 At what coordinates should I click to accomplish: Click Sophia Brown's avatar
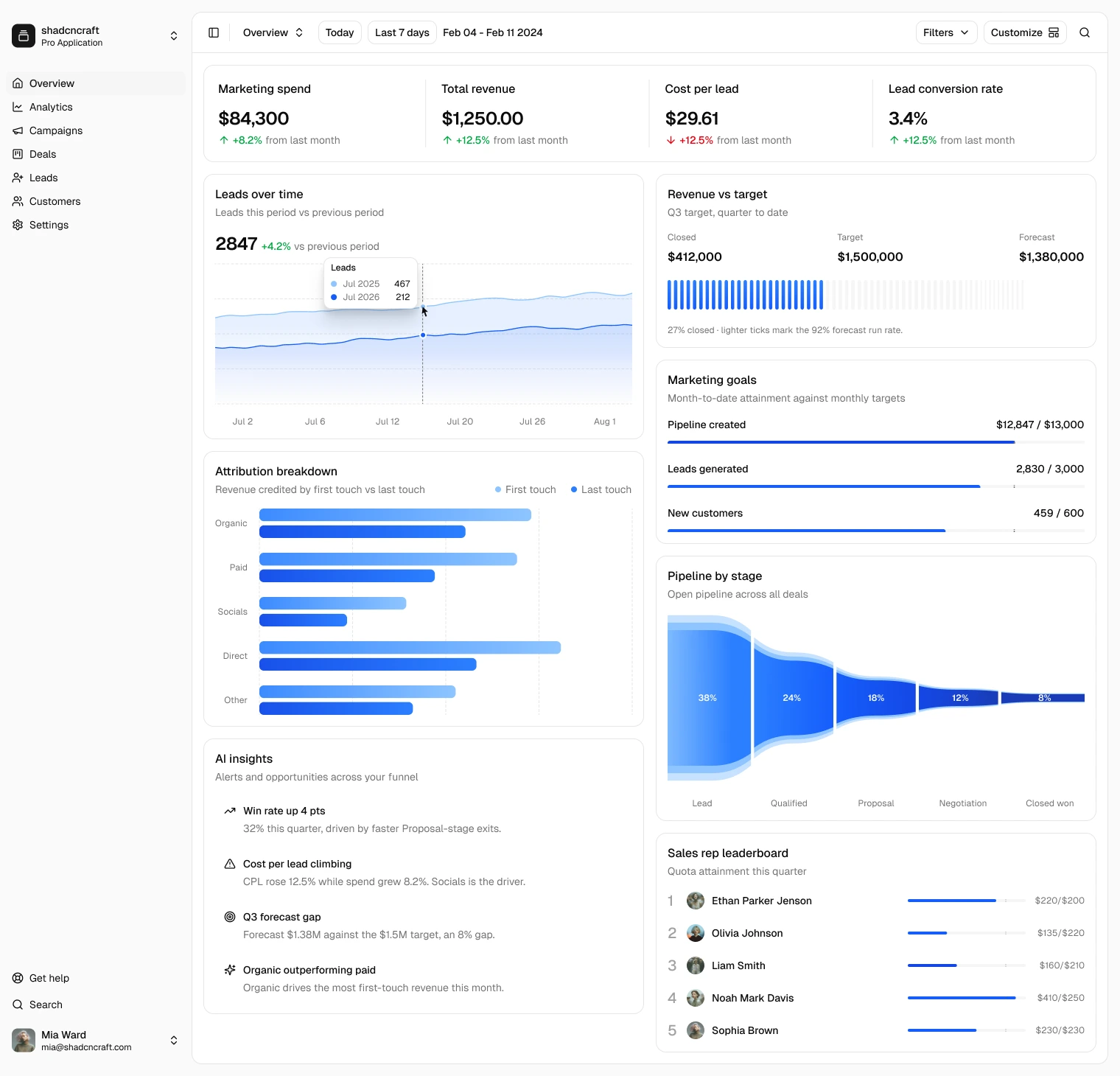696,1030
